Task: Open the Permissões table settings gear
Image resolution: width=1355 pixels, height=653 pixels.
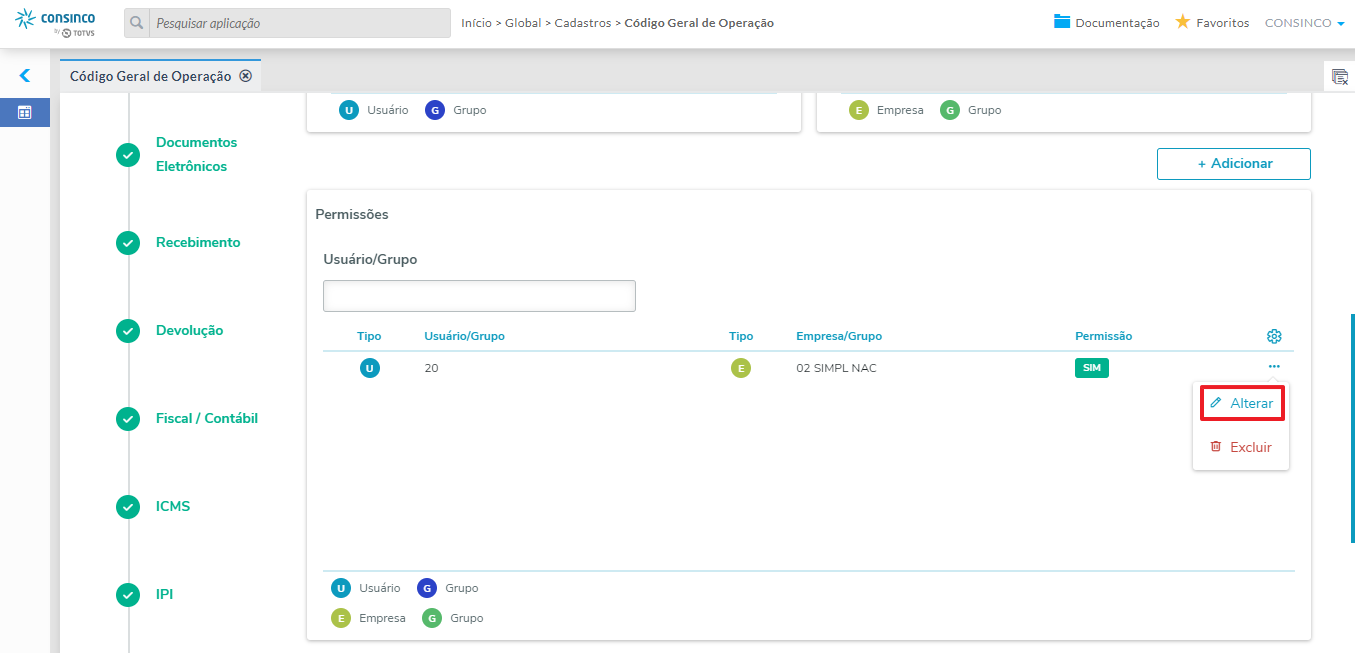Action: coord(1274,336)
